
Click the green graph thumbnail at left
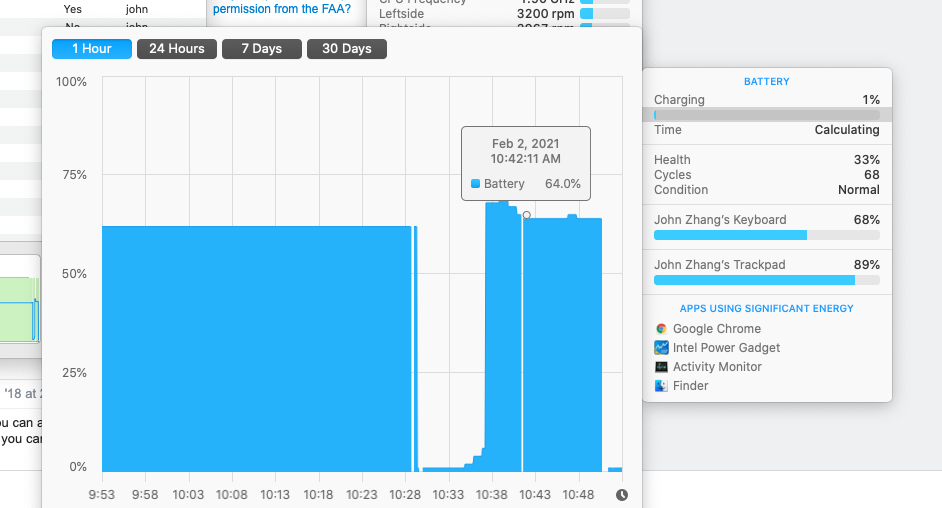19,309
